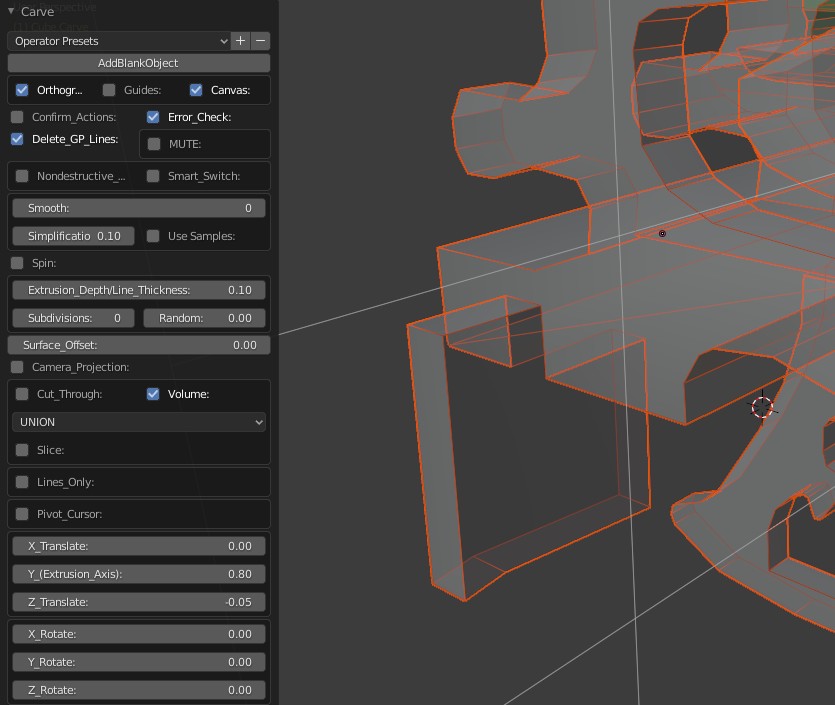Click the Surface_Offset value field

click(139, 345)
